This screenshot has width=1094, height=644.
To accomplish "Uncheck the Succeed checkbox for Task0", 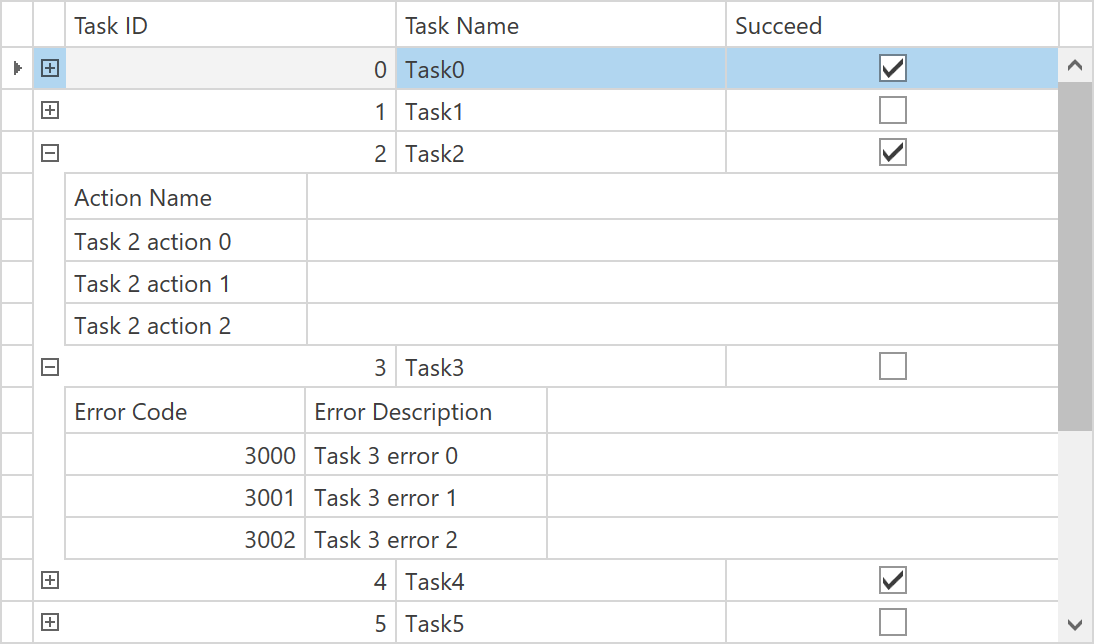I will point(892,68).
